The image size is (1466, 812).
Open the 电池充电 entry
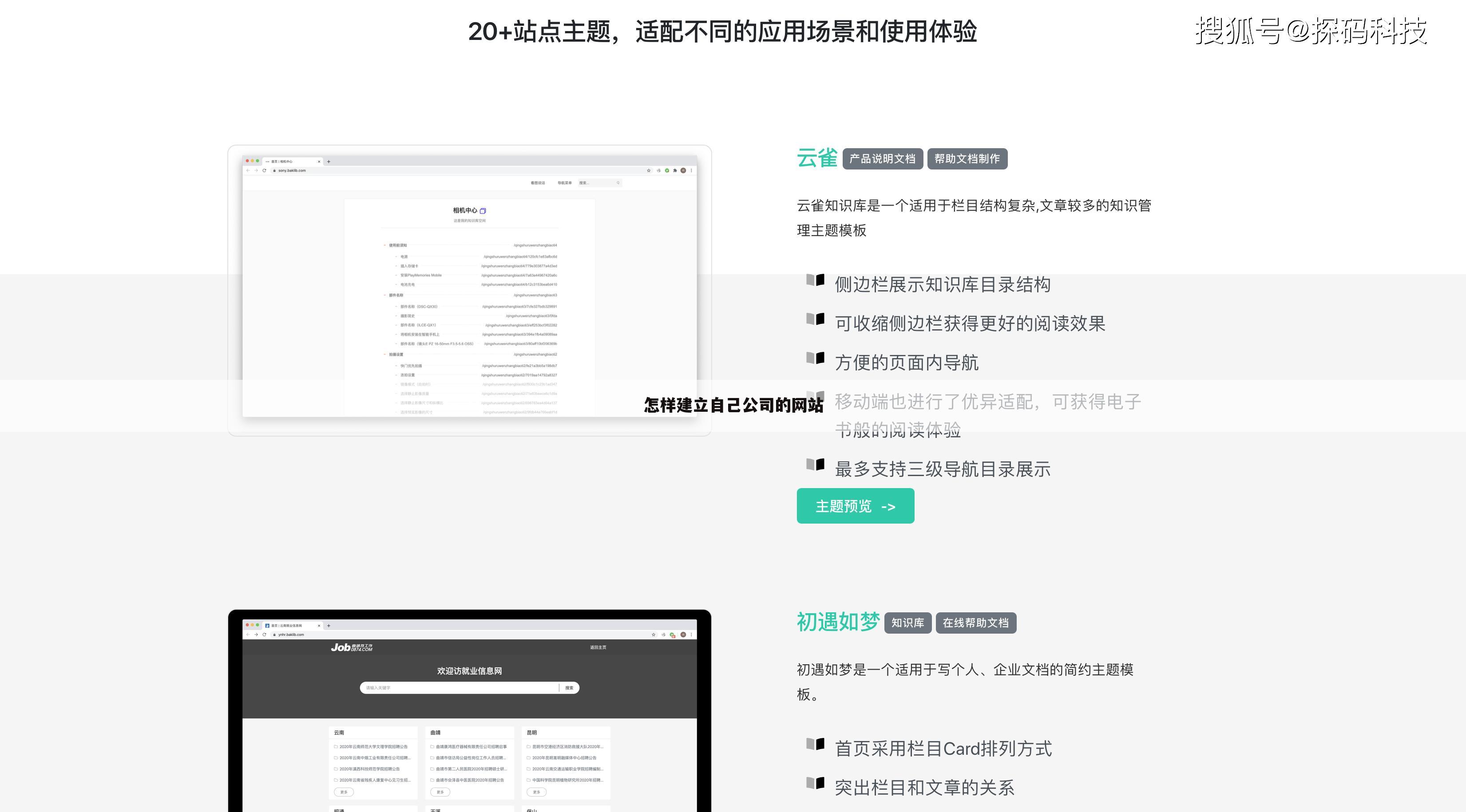coord(408,284)
